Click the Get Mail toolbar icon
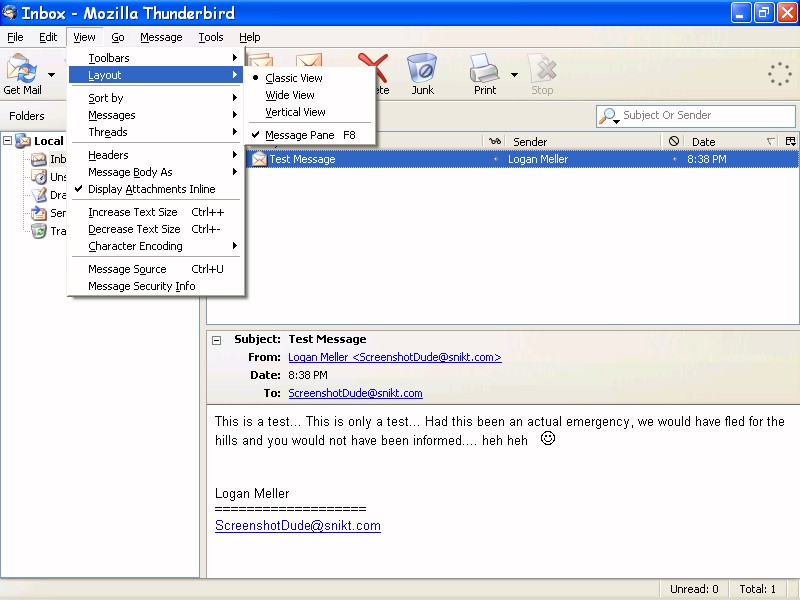 (x=22, y=68)
